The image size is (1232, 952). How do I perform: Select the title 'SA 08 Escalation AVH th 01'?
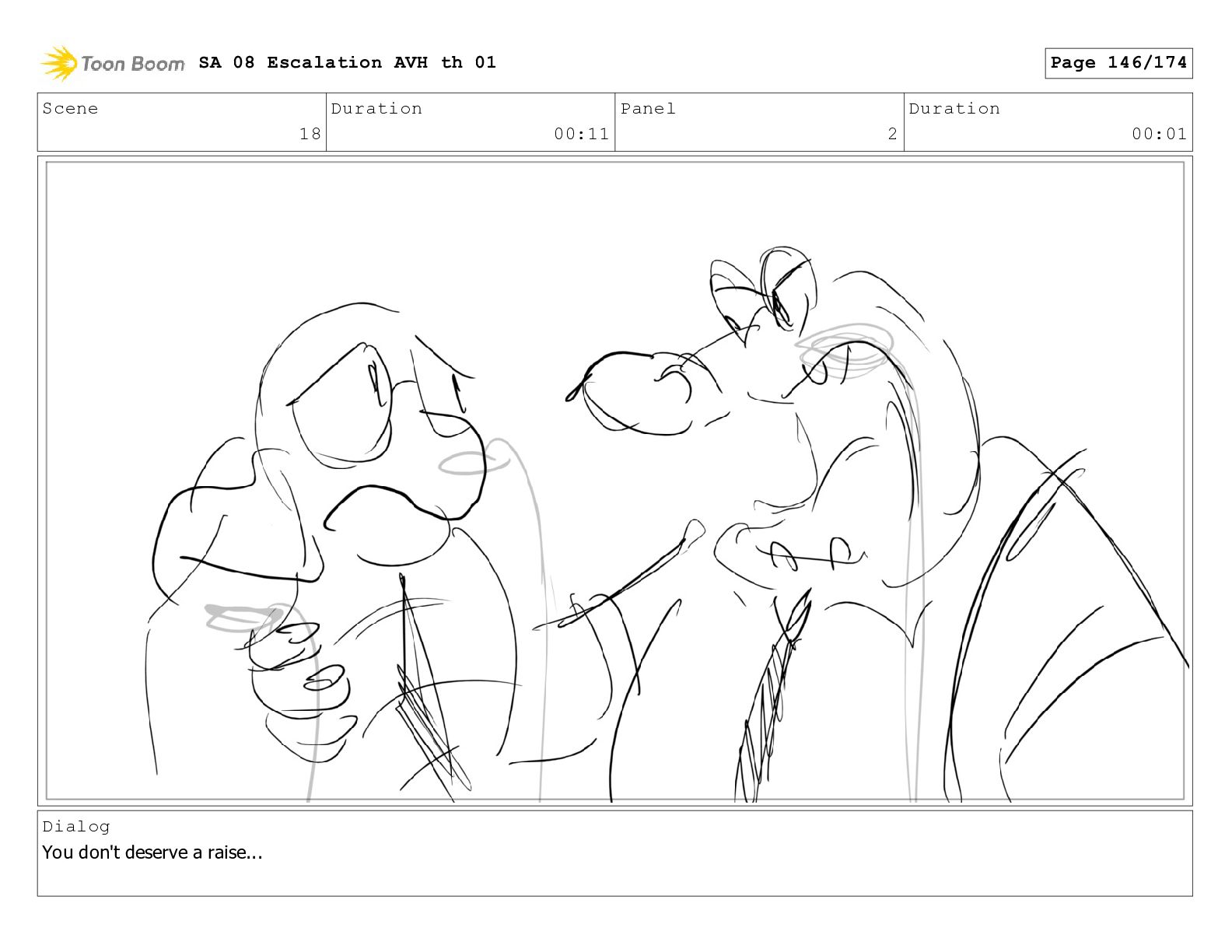click(x=347, y=62)
